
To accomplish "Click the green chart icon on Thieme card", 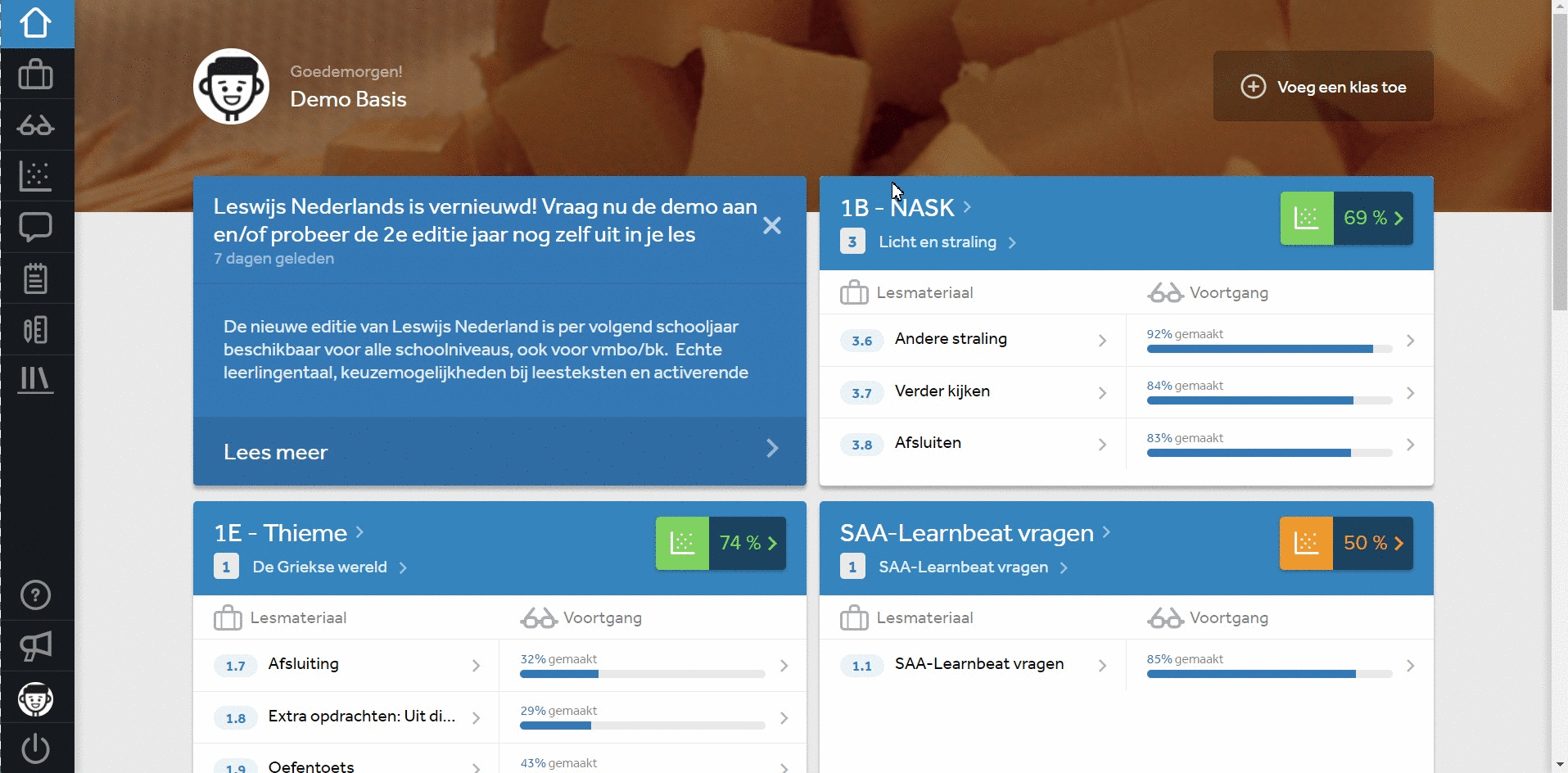I will [682, 543].
